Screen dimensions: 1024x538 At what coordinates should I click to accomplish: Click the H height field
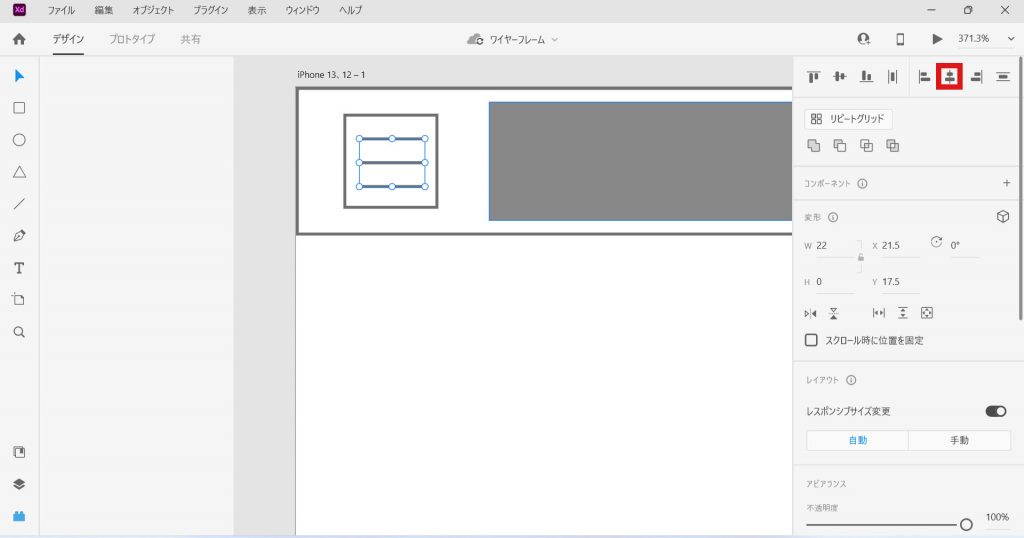coord(835,282)
